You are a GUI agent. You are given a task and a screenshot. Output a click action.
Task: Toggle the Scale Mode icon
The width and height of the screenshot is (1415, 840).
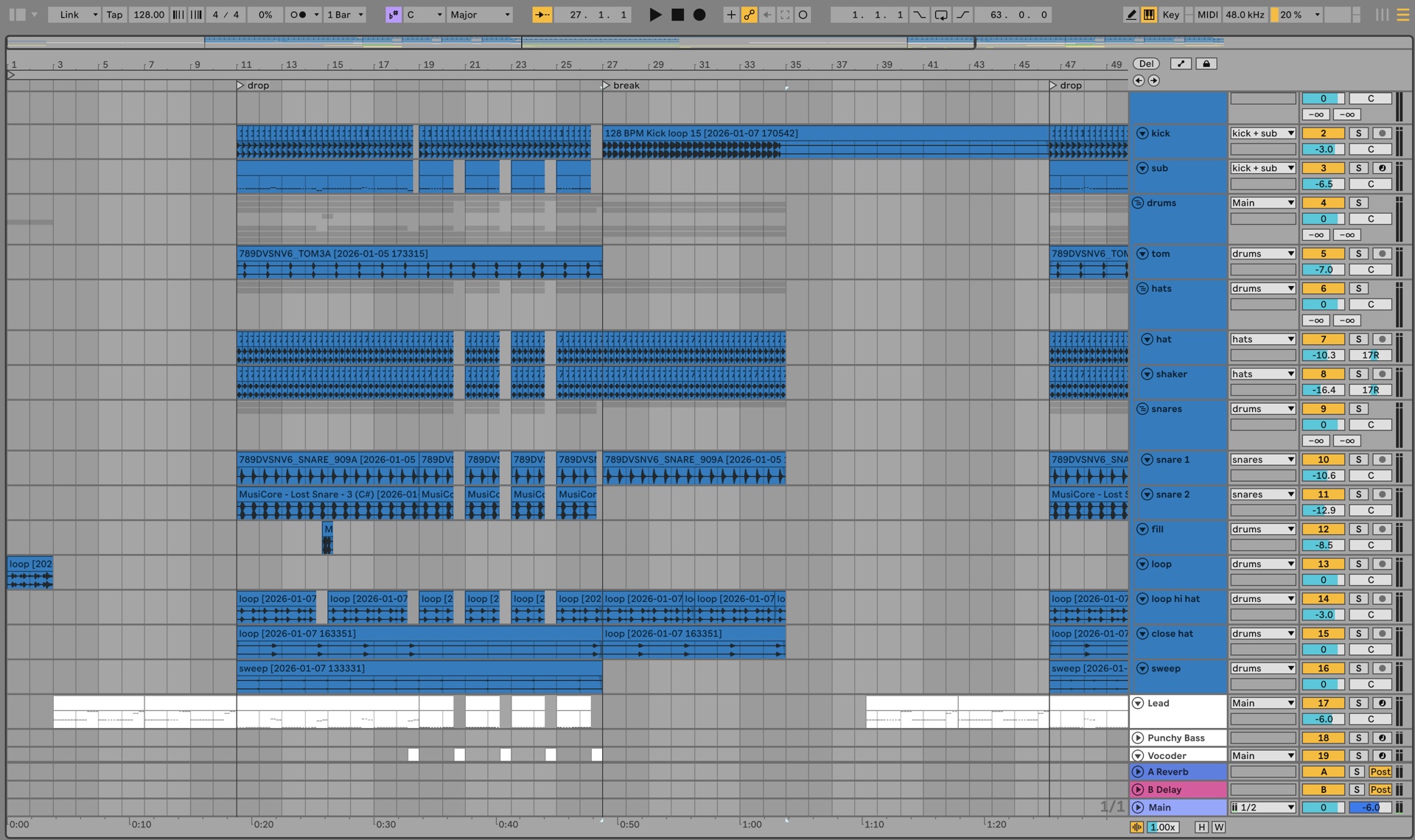pyautogui.click(x=394, y=15)
